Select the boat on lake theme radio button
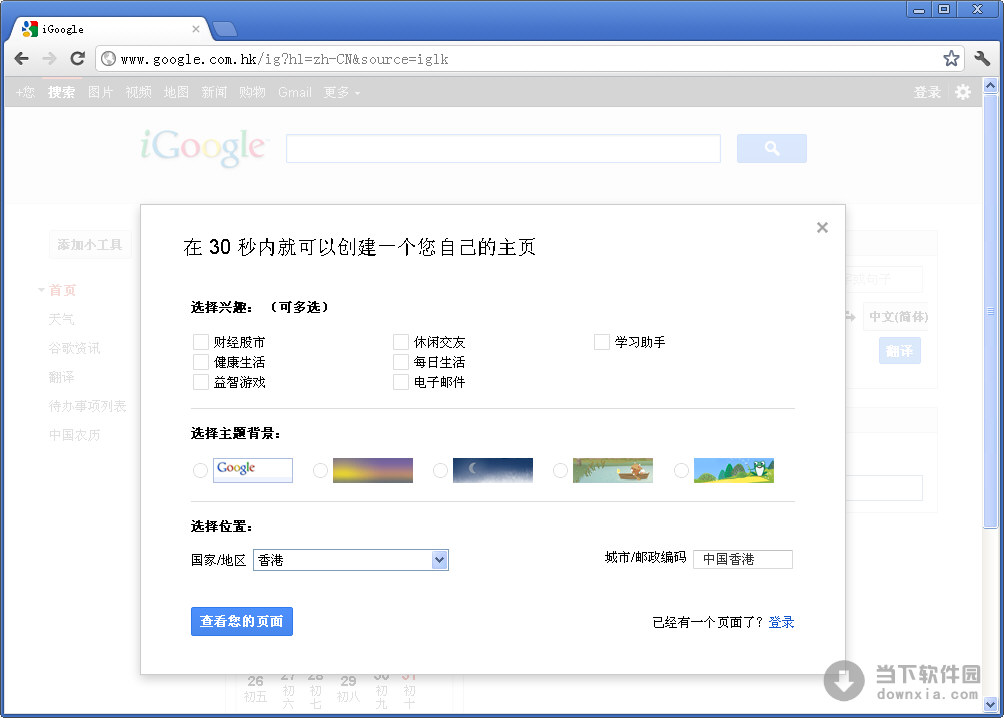This screenshot has width=1004, height=718. (x=560, y=471)
